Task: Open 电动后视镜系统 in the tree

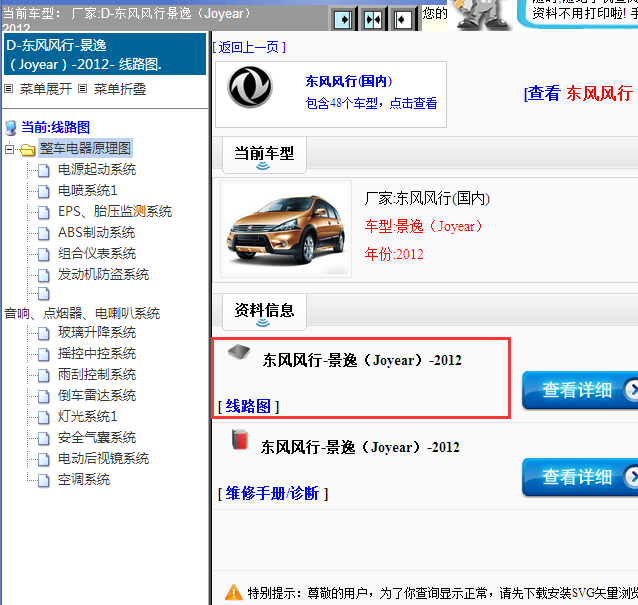Action: coord(103,459)
